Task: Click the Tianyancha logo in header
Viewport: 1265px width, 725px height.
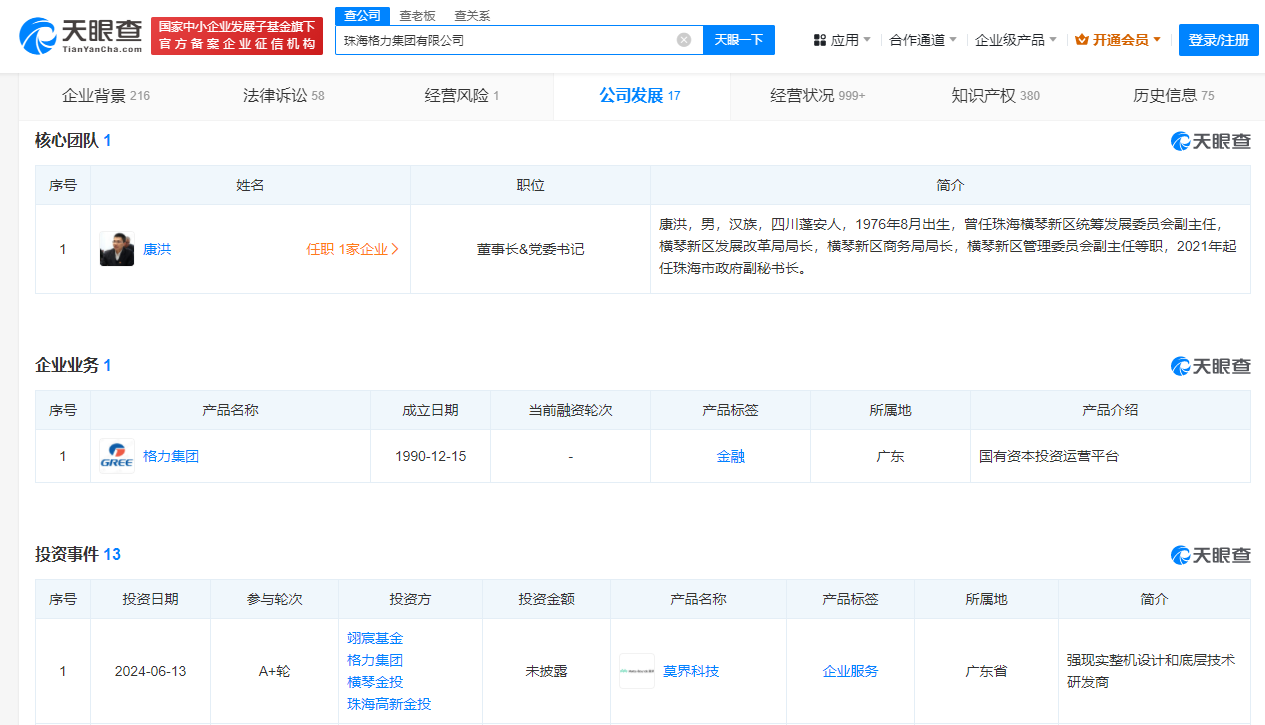Action: 81,36
